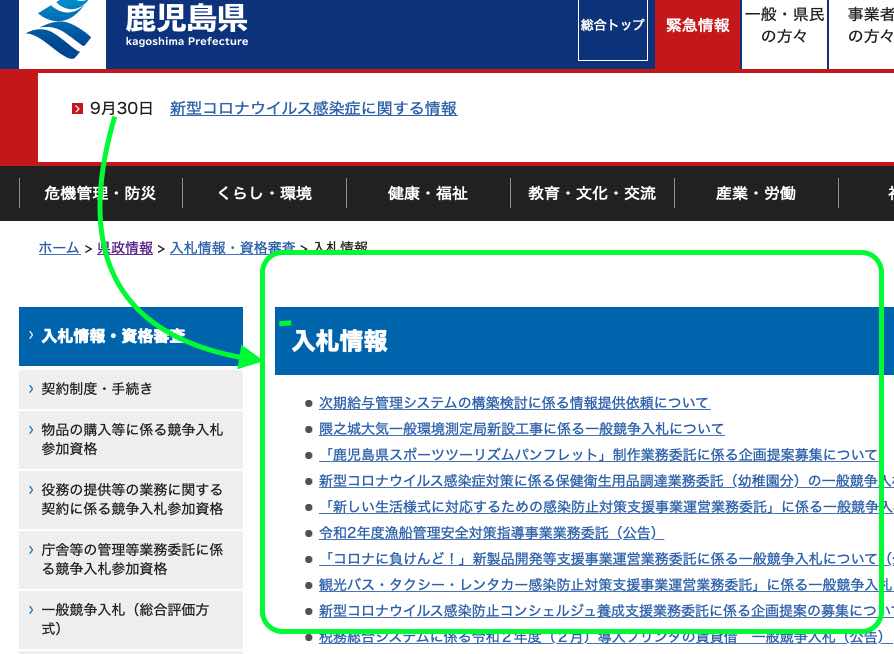Open the 緊急情報 emergency tab

[x=698, y=26]
